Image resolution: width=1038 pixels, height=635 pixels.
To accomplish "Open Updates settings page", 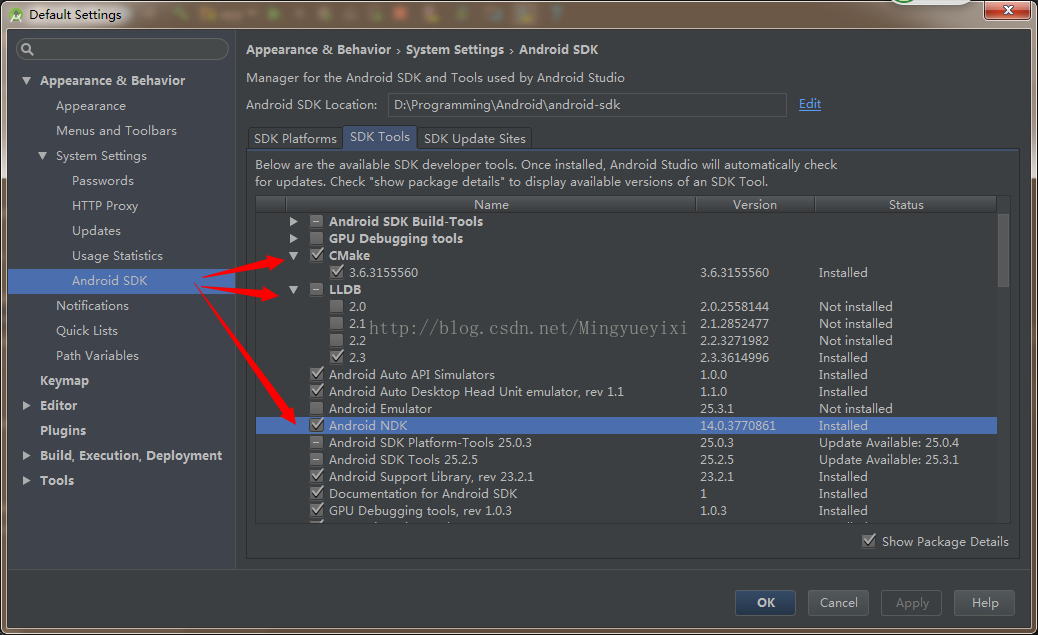I will [97, 231].
